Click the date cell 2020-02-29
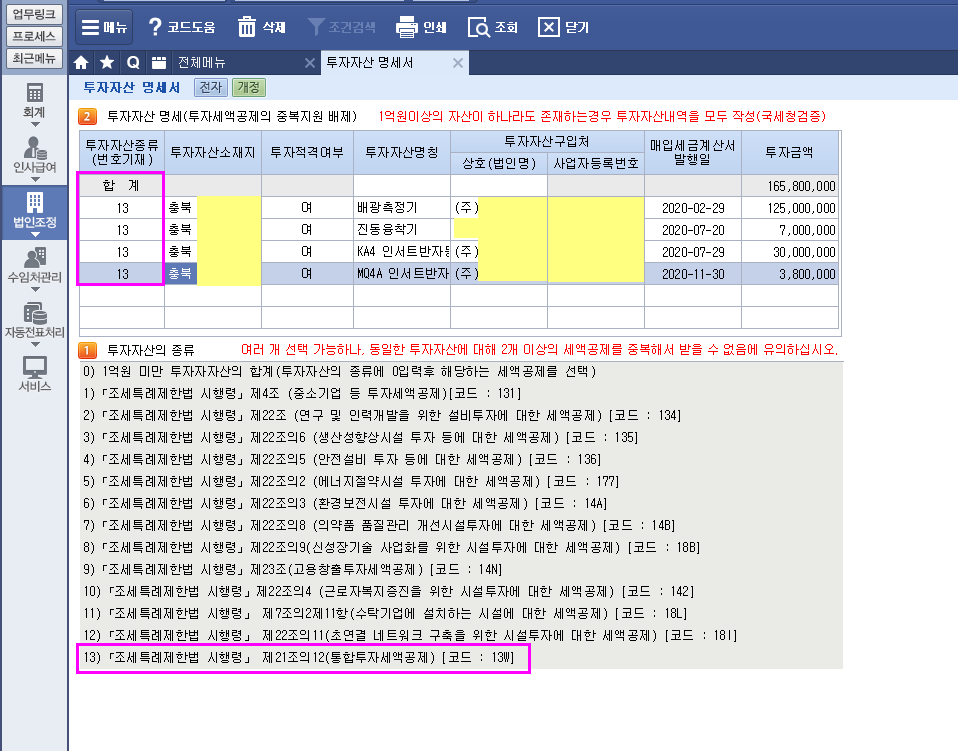The image size is (958, 751). 693,208
